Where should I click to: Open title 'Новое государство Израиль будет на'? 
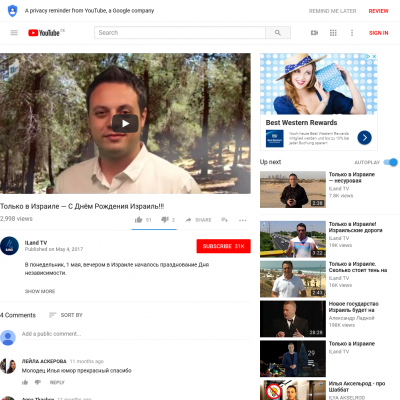[353, 307]
